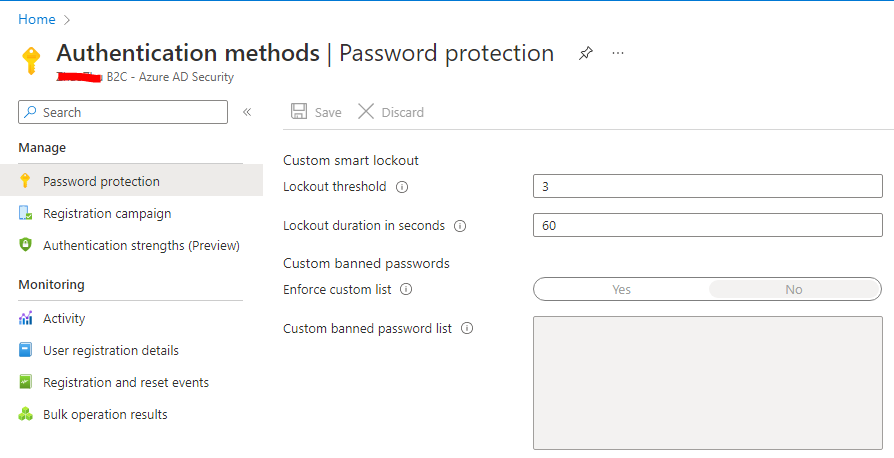
Task: Open User registration details
Action: 110,350
